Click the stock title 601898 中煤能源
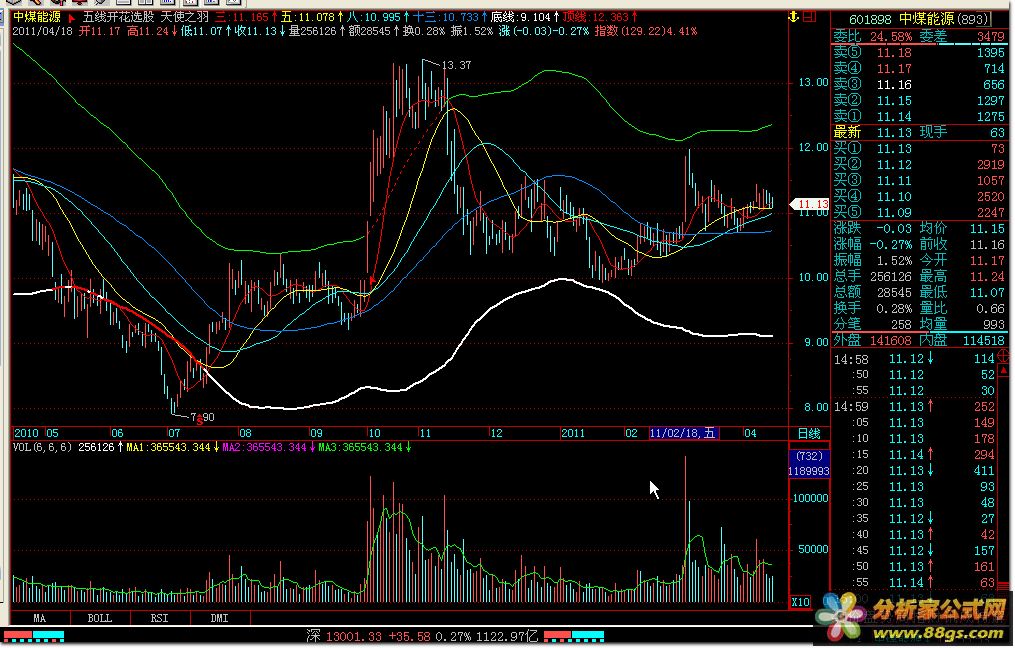 pos(918,19)
